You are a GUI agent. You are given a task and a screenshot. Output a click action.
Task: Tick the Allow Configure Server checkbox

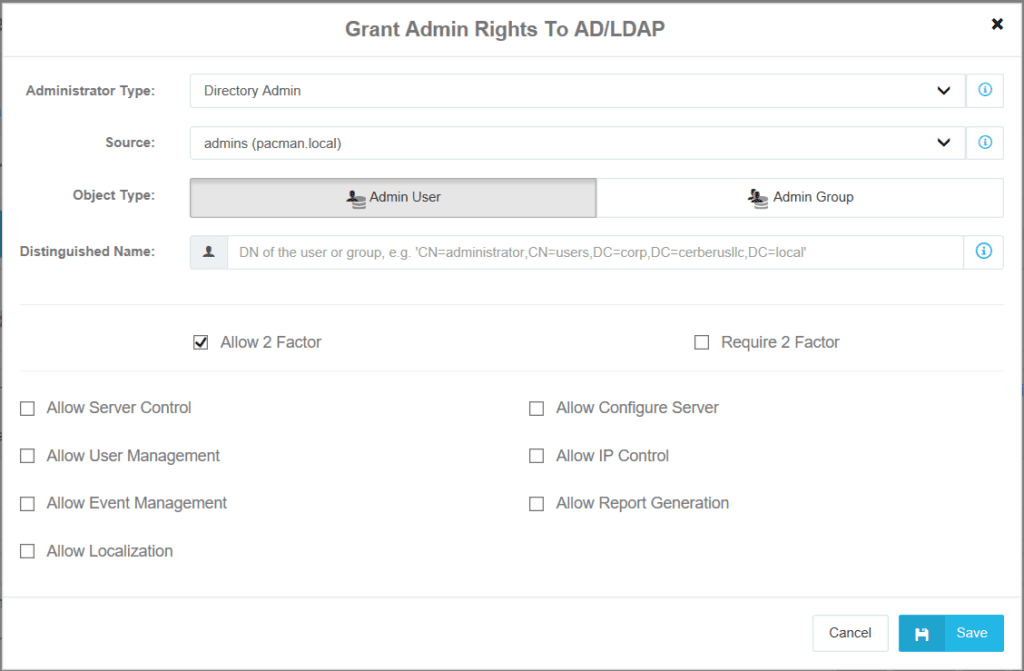pyautogui.click(x=537, y=408)
